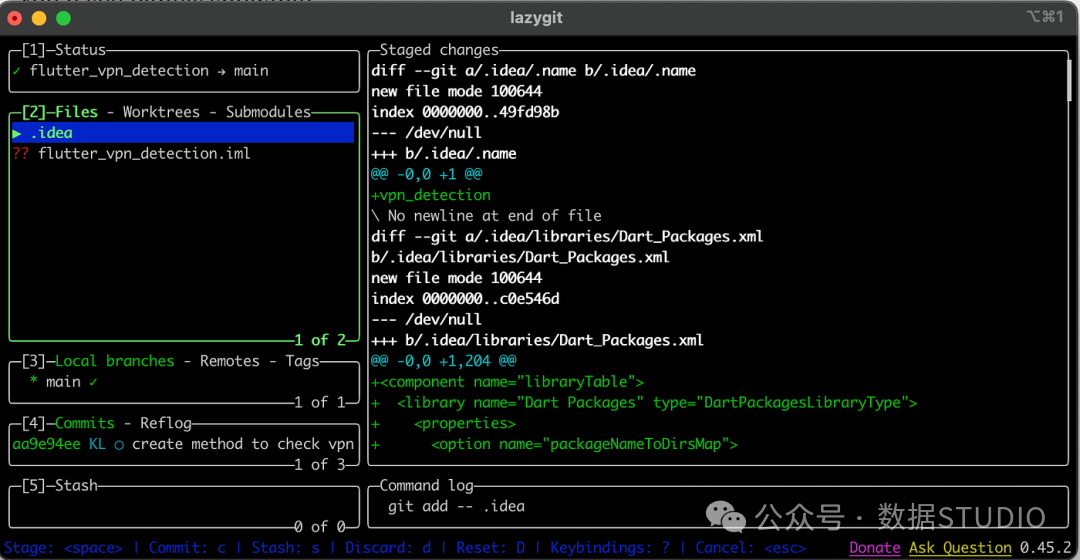
Task: Click the lazygit window title
Action: click(536, 18)
